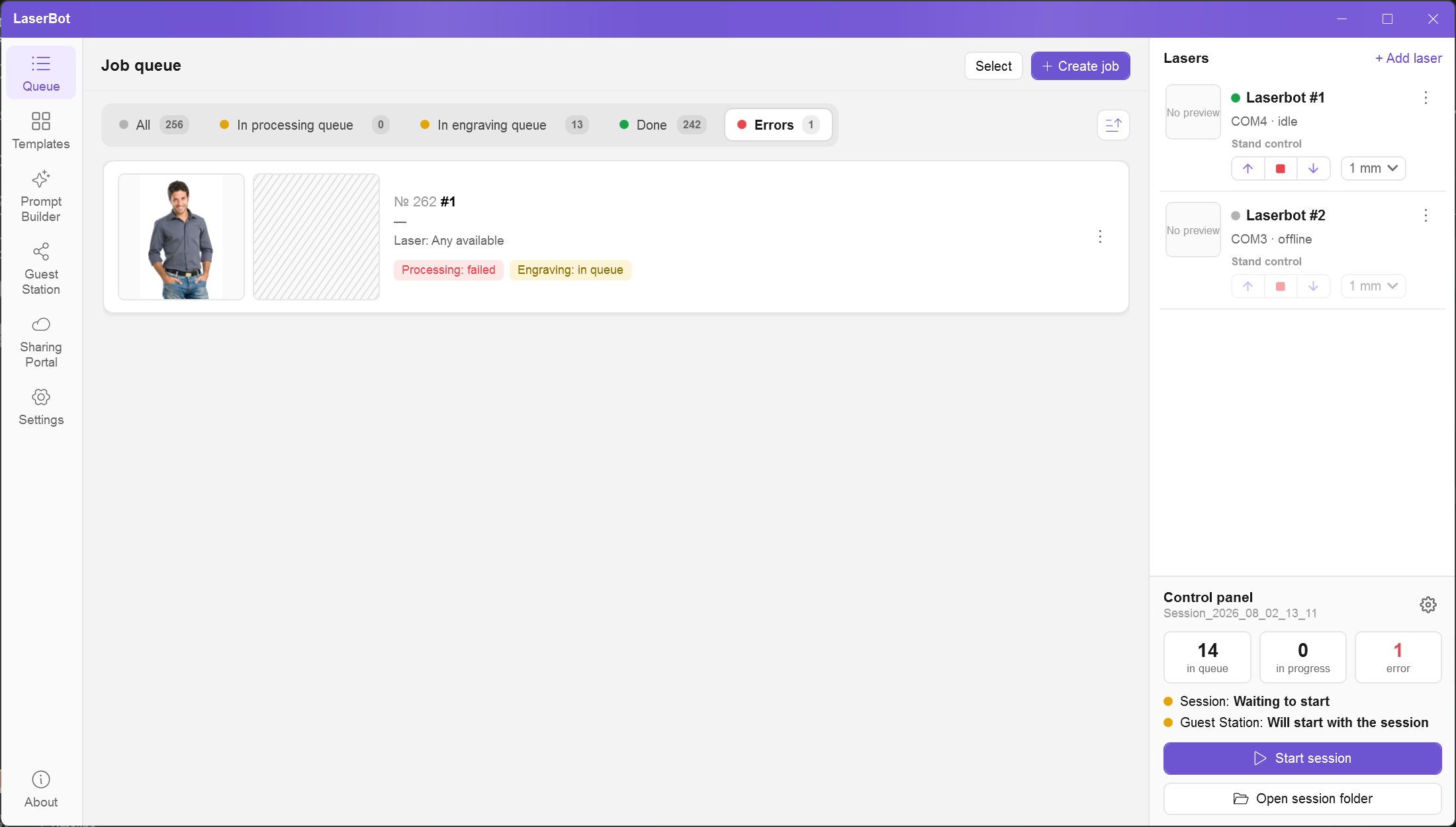Open the Prompt Builder section

[x=41, y=195]
